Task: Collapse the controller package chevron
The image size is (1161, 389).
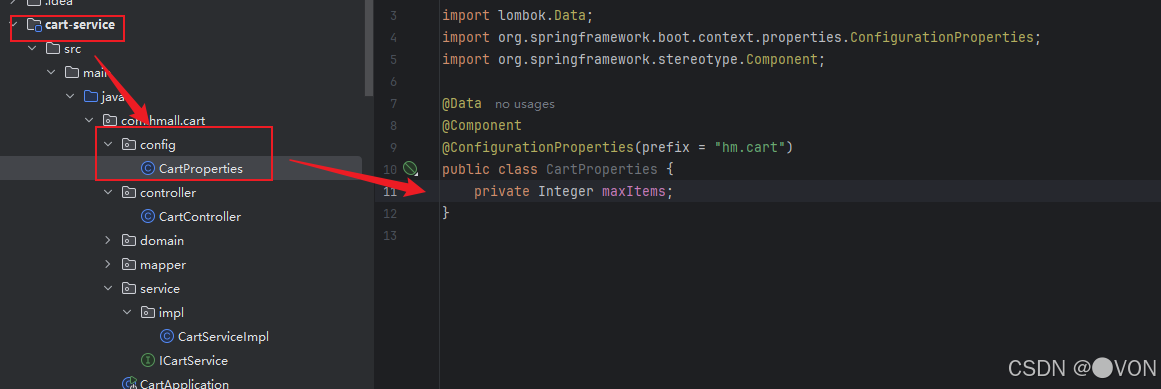Action: point(108,193)
